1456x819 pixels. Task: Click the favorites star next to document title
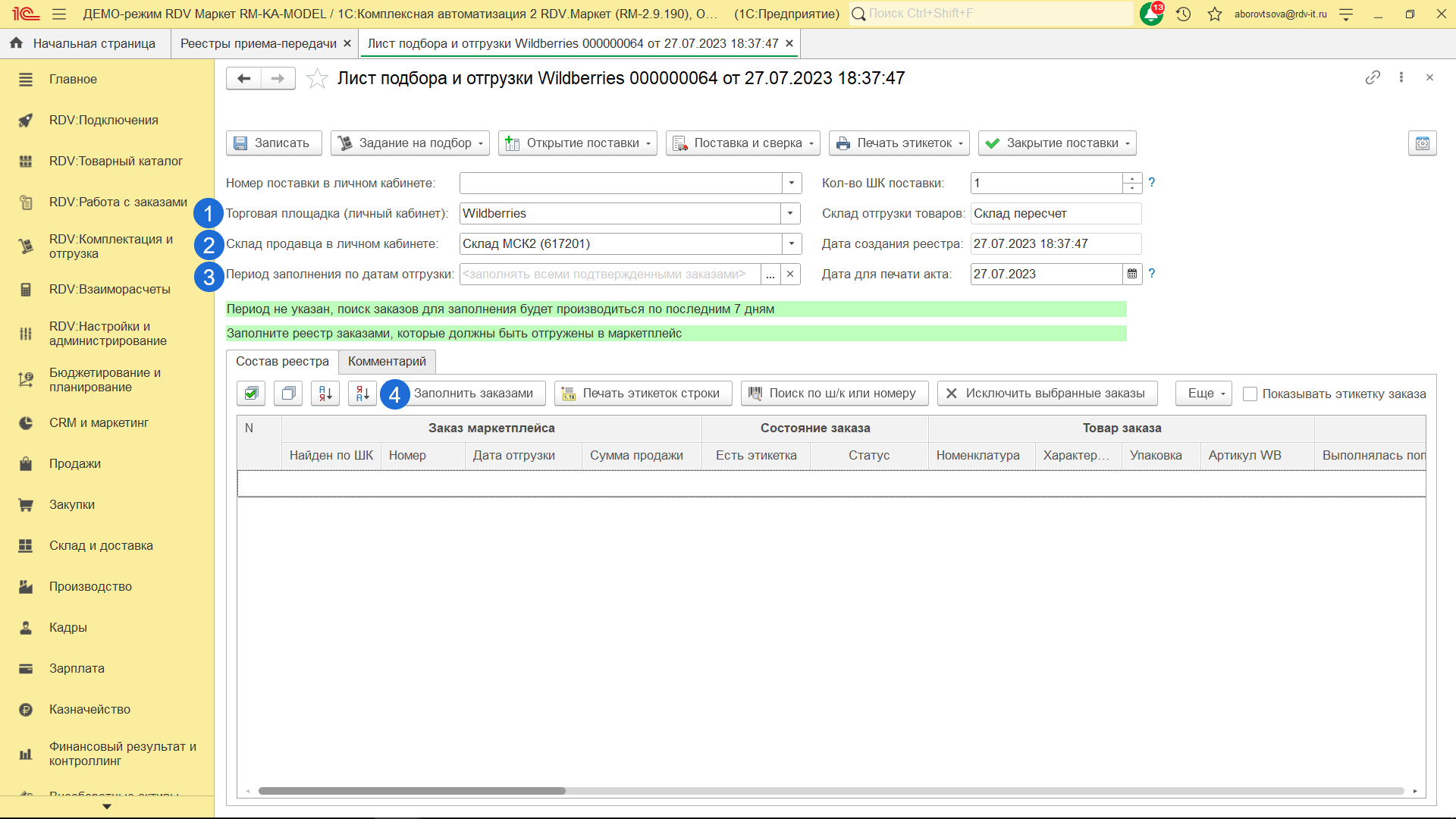tap(317, 78)
